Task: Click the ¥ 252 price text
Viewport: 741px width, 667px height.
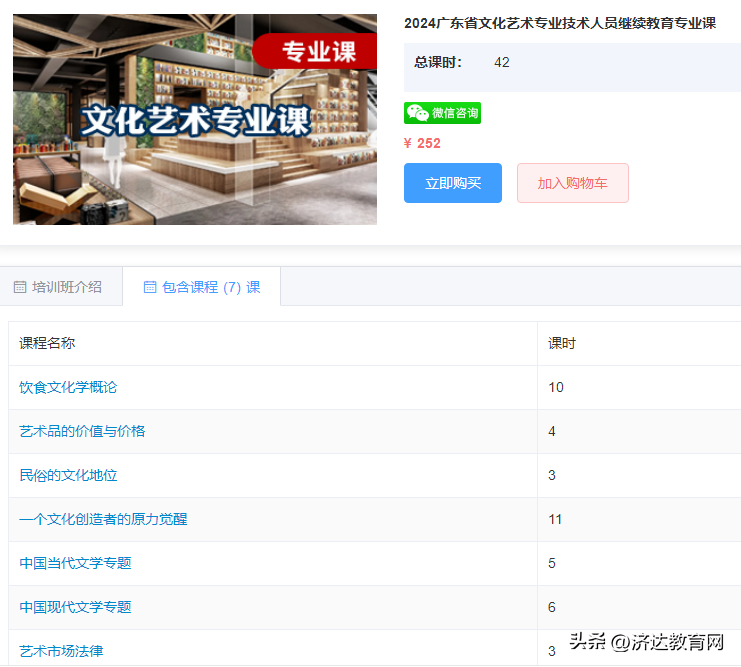Action: coord(422,143)
